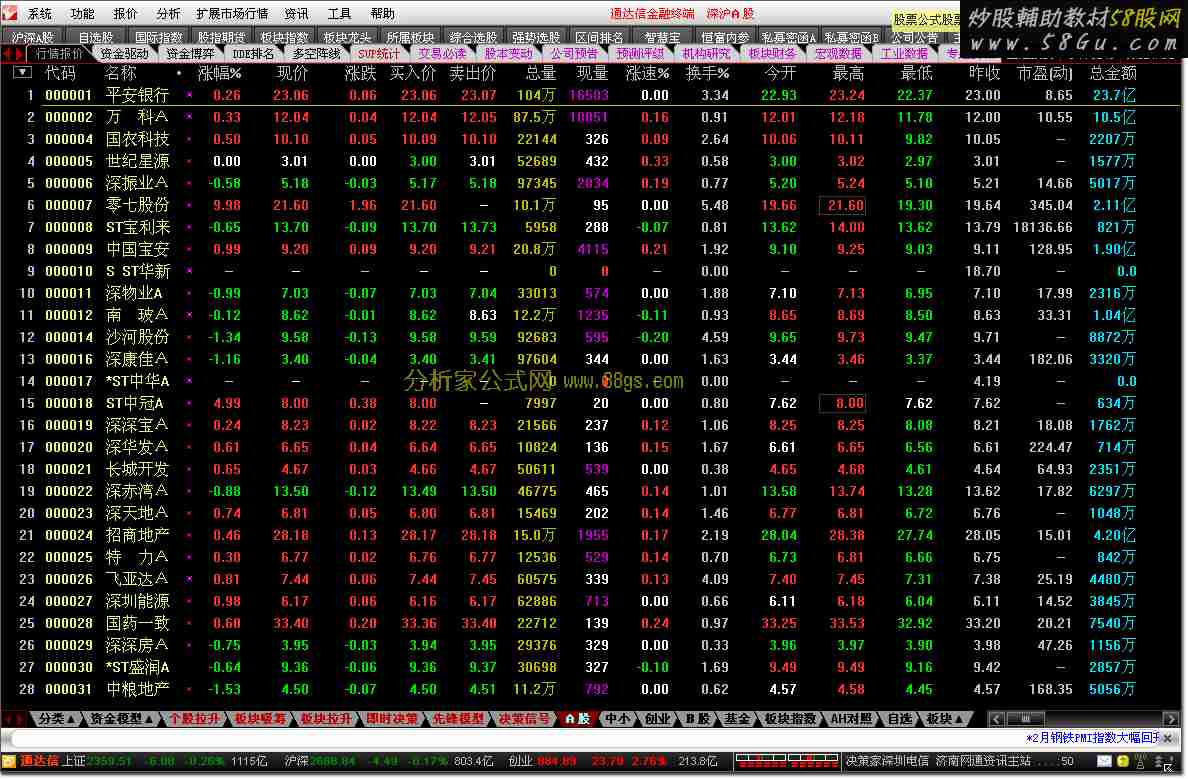Select the 招商地产 stock name
The width and height of the screenshot is (1188, 779).
pos(137,535)
